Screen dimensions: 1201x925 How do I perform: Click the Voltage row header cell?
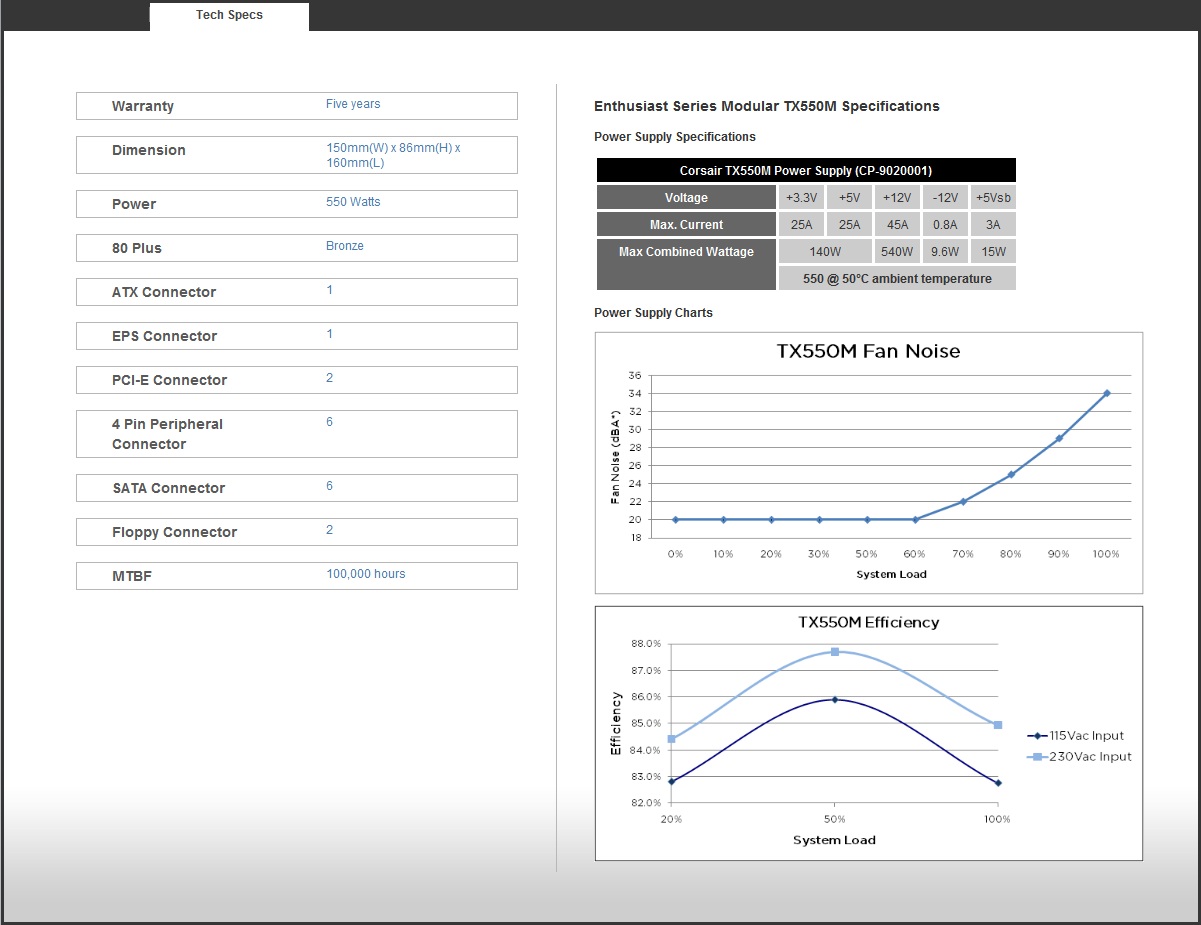686,198
